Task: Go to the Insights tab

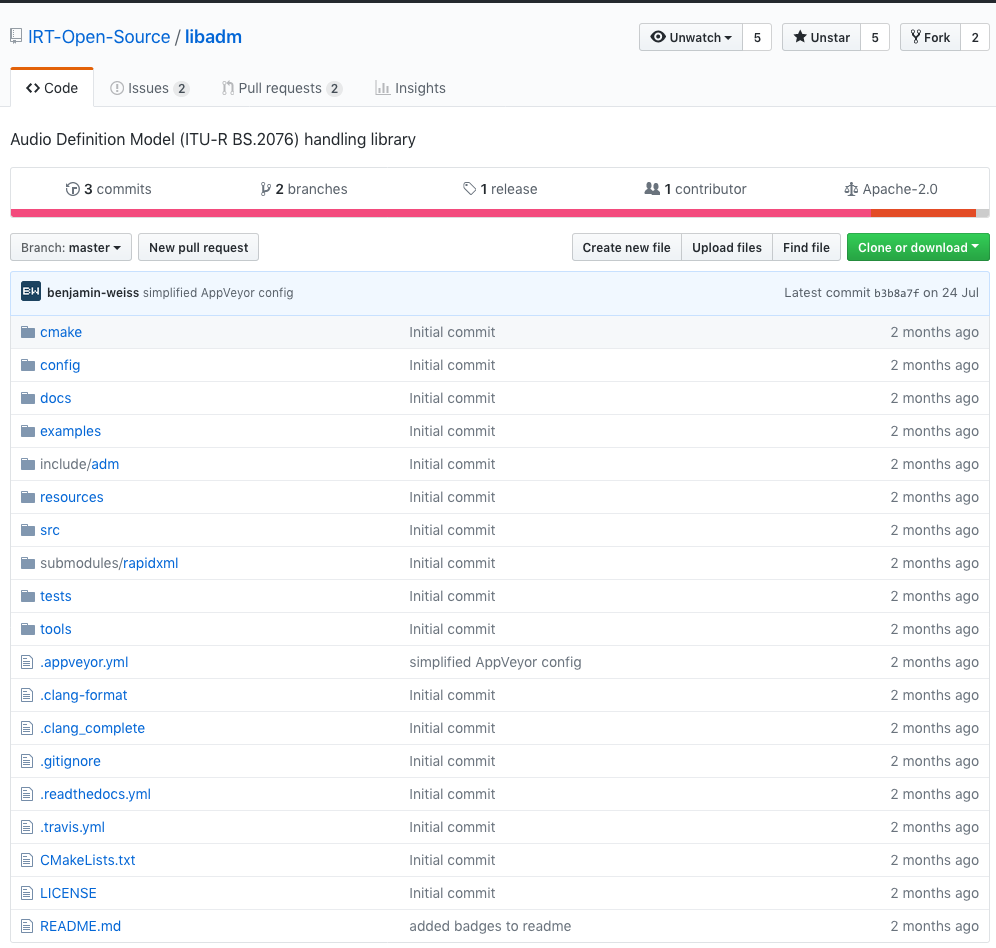Action: pos(410,88)
